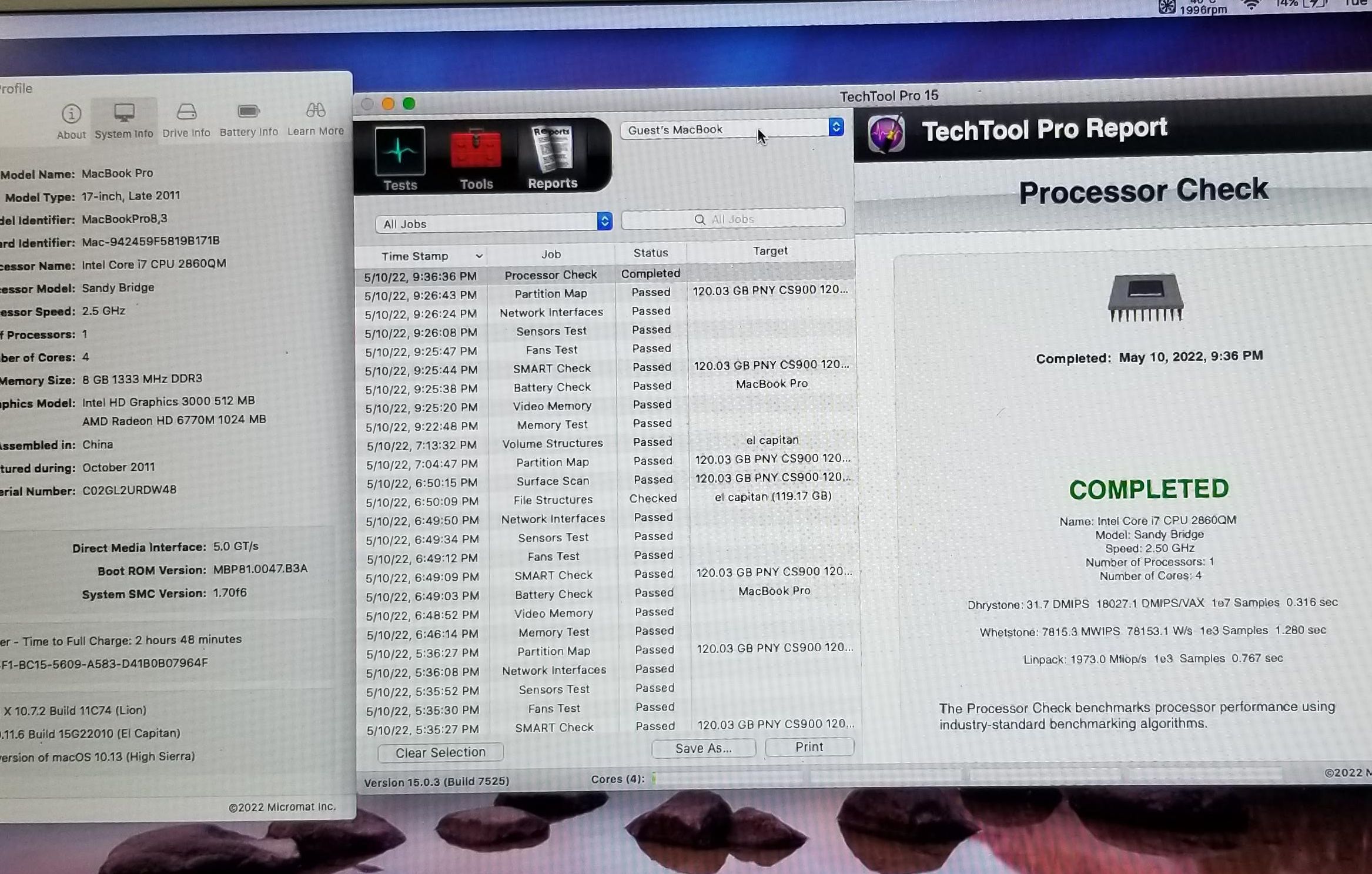Select the Battery Check job at 9:25:38 PM

(x=605, y=386)
